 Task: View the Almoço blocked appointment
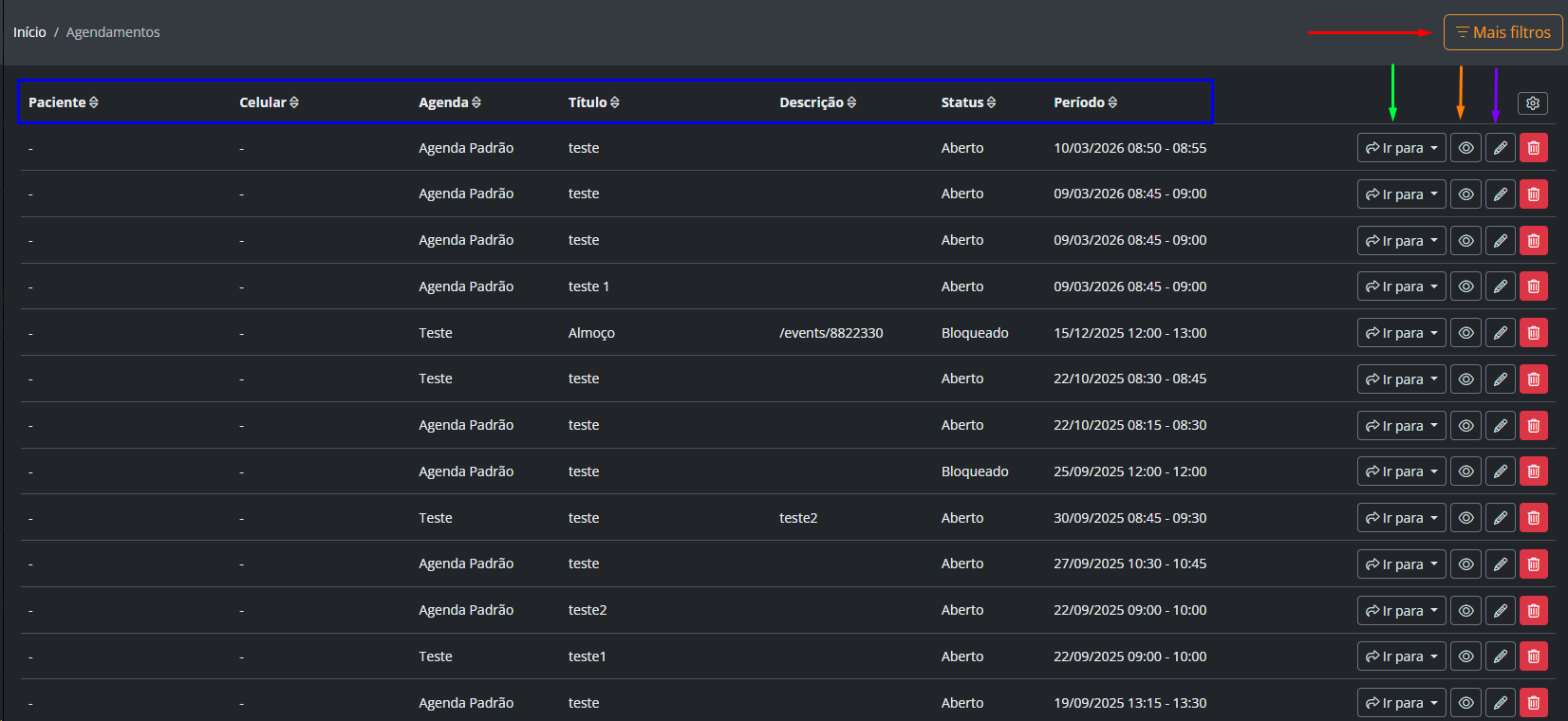1465,333
